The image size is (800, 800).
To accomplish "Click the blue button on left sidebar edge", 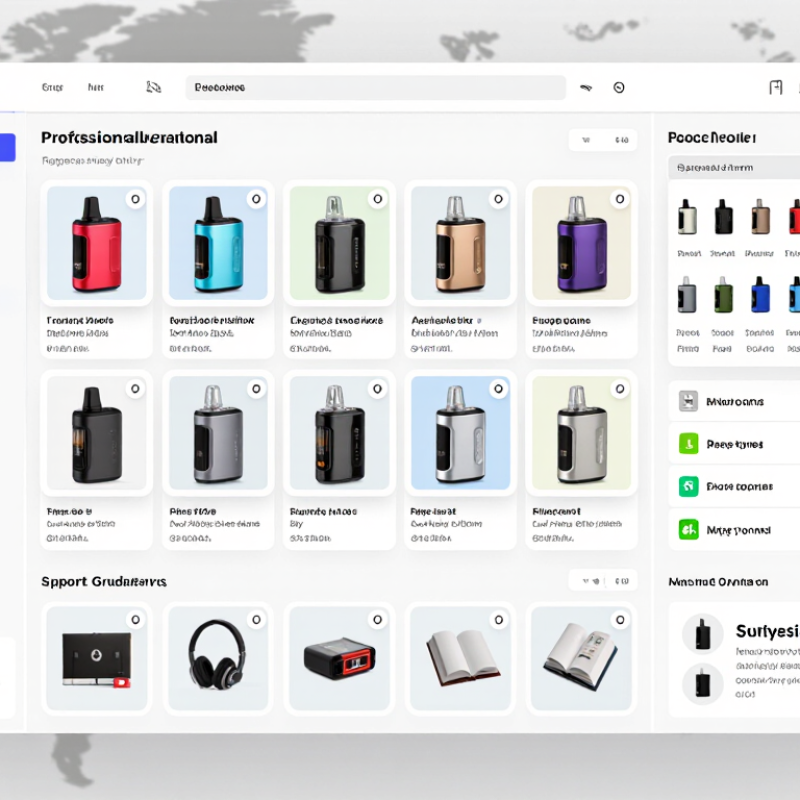I will 8,147.
